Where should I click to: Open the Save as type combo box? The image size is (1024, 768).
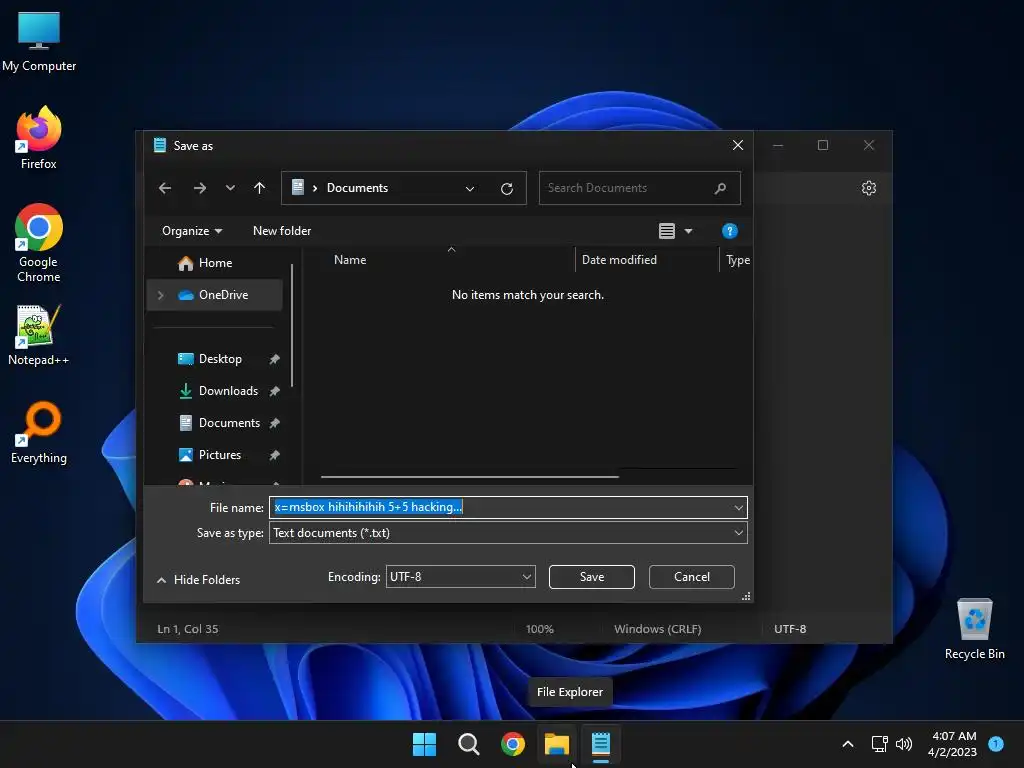point(508,533)
